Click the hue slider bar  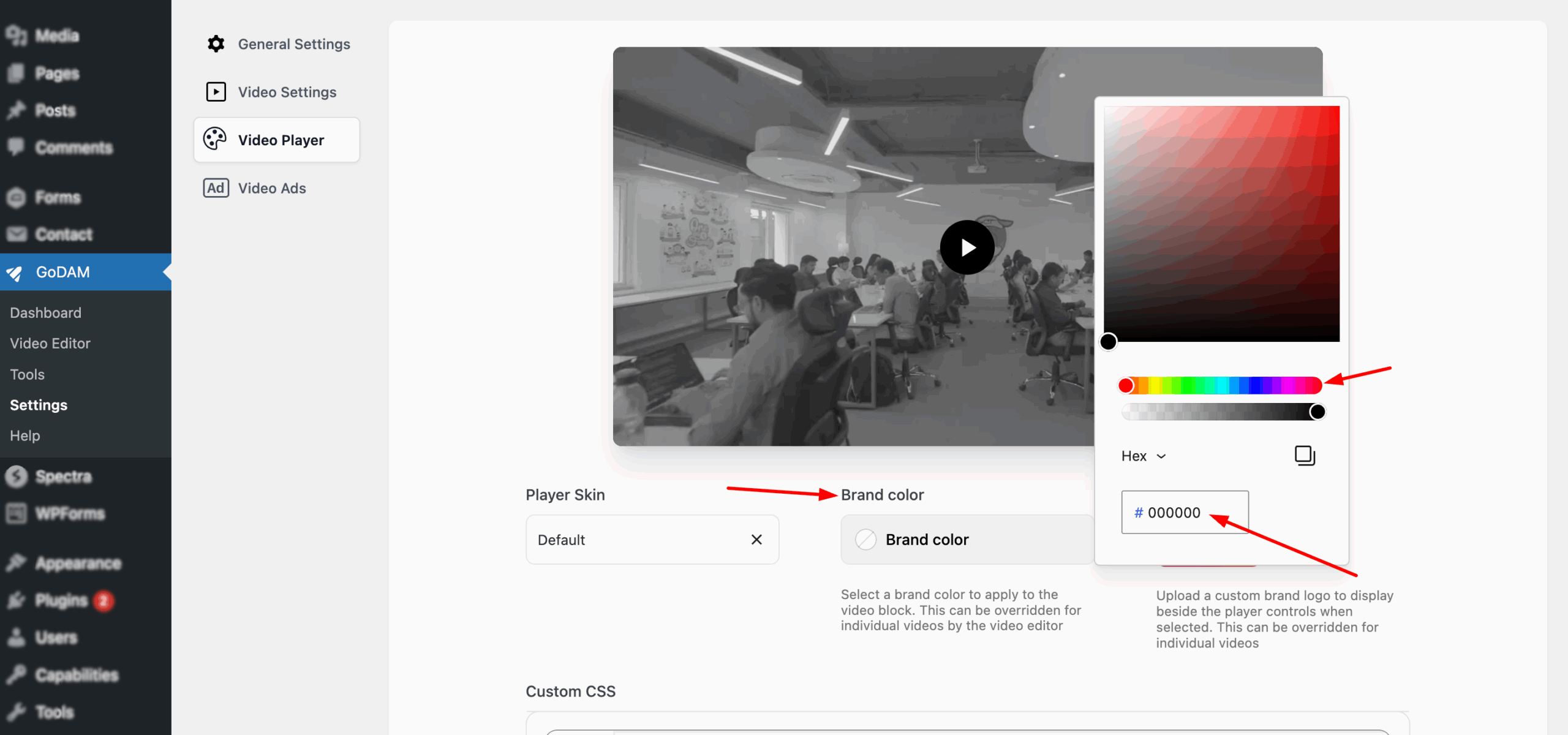pos(1220,385)
